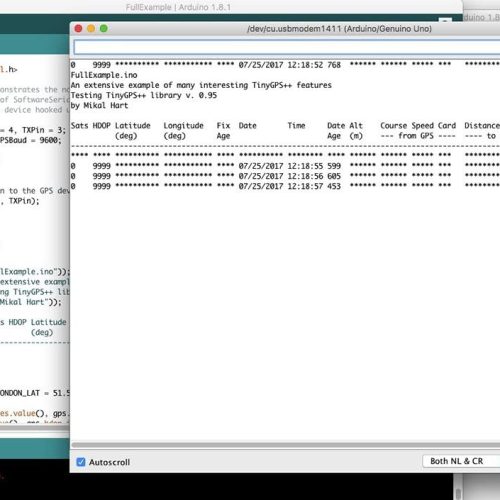
Task: Click date age value '453'
Action: pyautogui.click(x=334, y=186)
